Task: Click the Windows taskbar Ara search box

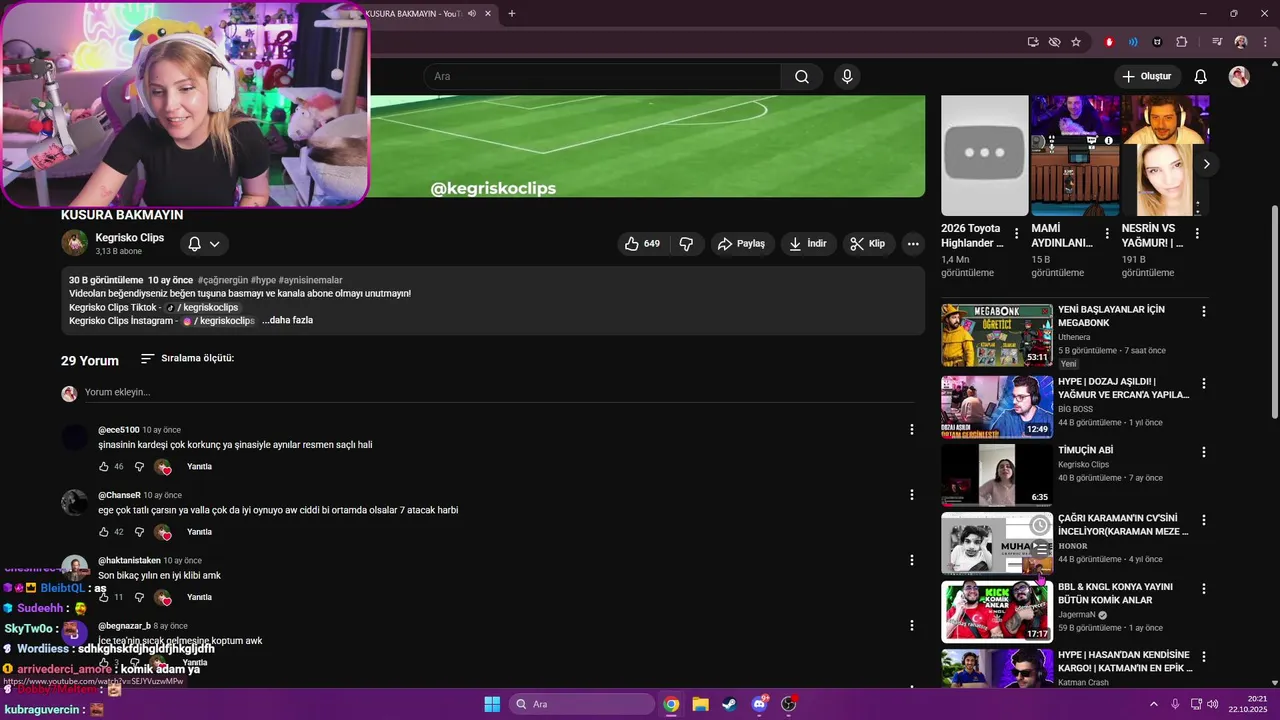Action: [581, 704]
